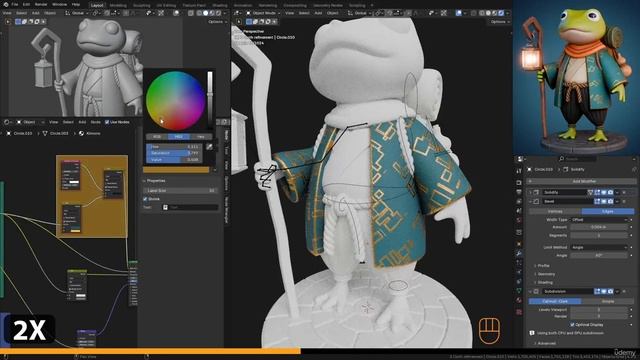The image size is (640, 360).
Task: Switch to the Layout workspace tab
Action: 97,5
